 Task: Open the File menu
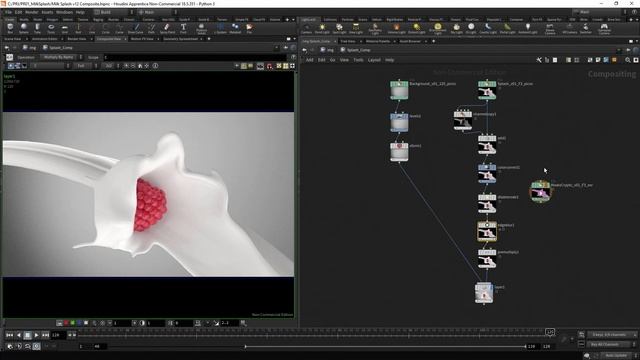point(8,12)
